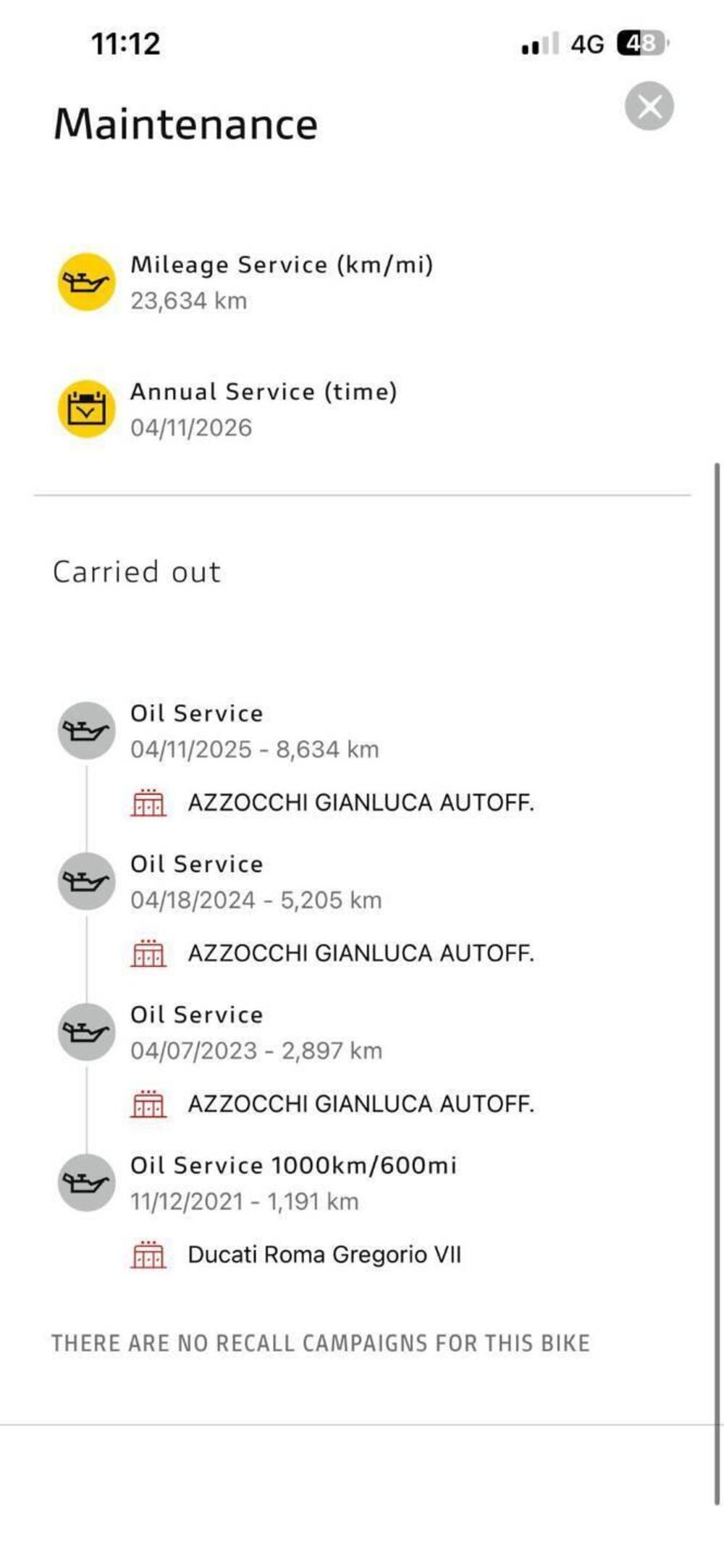This screenshot has height=1568, width=724.
Task: Tap oil can icon for 04/11/2025 service
Action: (x=86, y=731)
